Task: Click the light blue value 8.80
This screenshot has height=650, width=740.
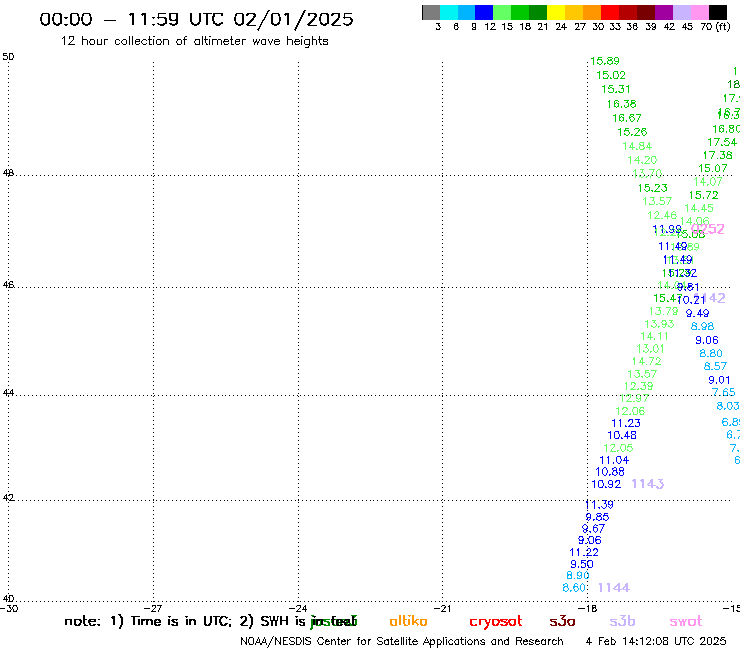Action: point(711,354)
